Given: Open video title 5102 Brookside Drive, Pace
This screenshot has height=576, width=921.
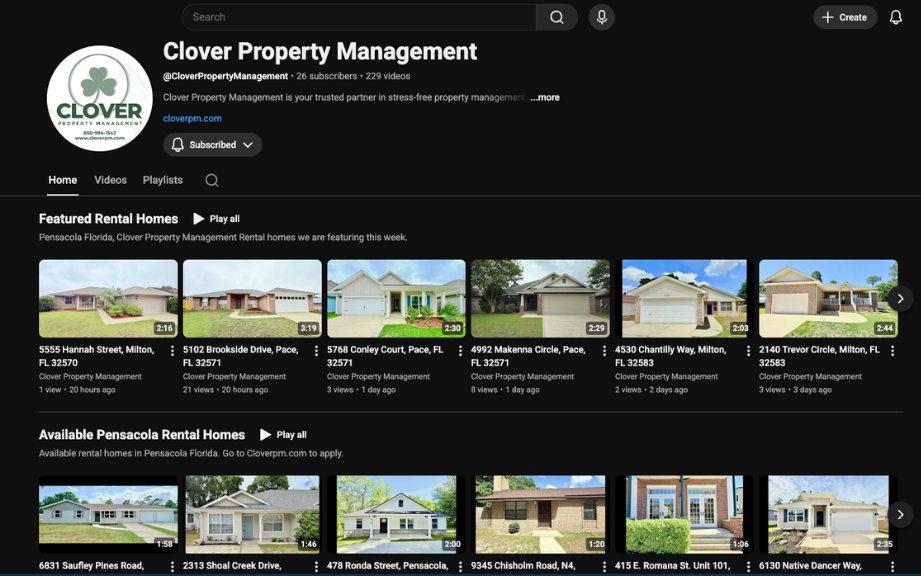Looking at the screenshot, I should point(241,356).
